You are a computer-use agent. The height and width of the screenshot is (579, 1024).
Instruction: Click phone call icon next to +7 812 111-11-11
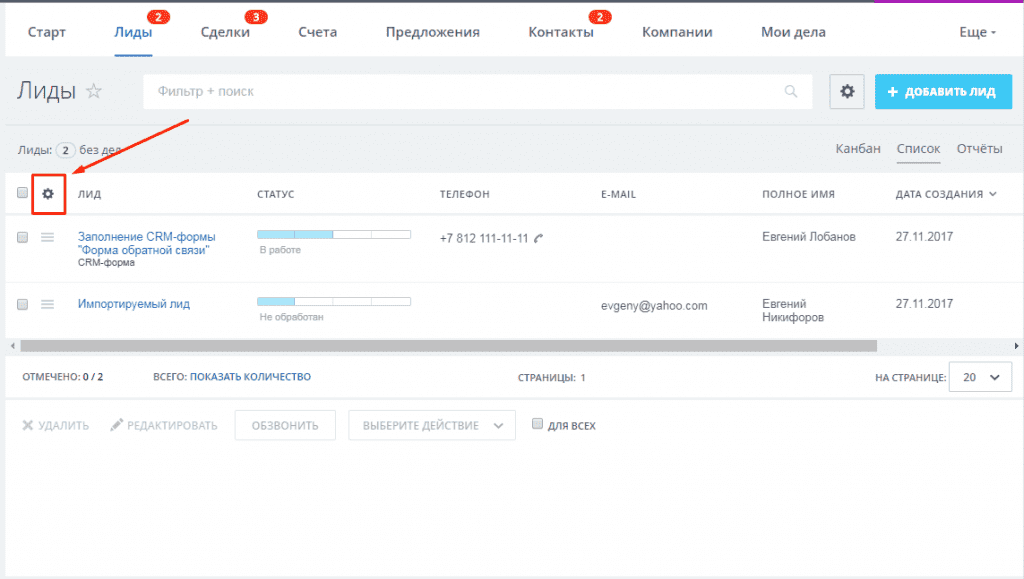point(539,238)
